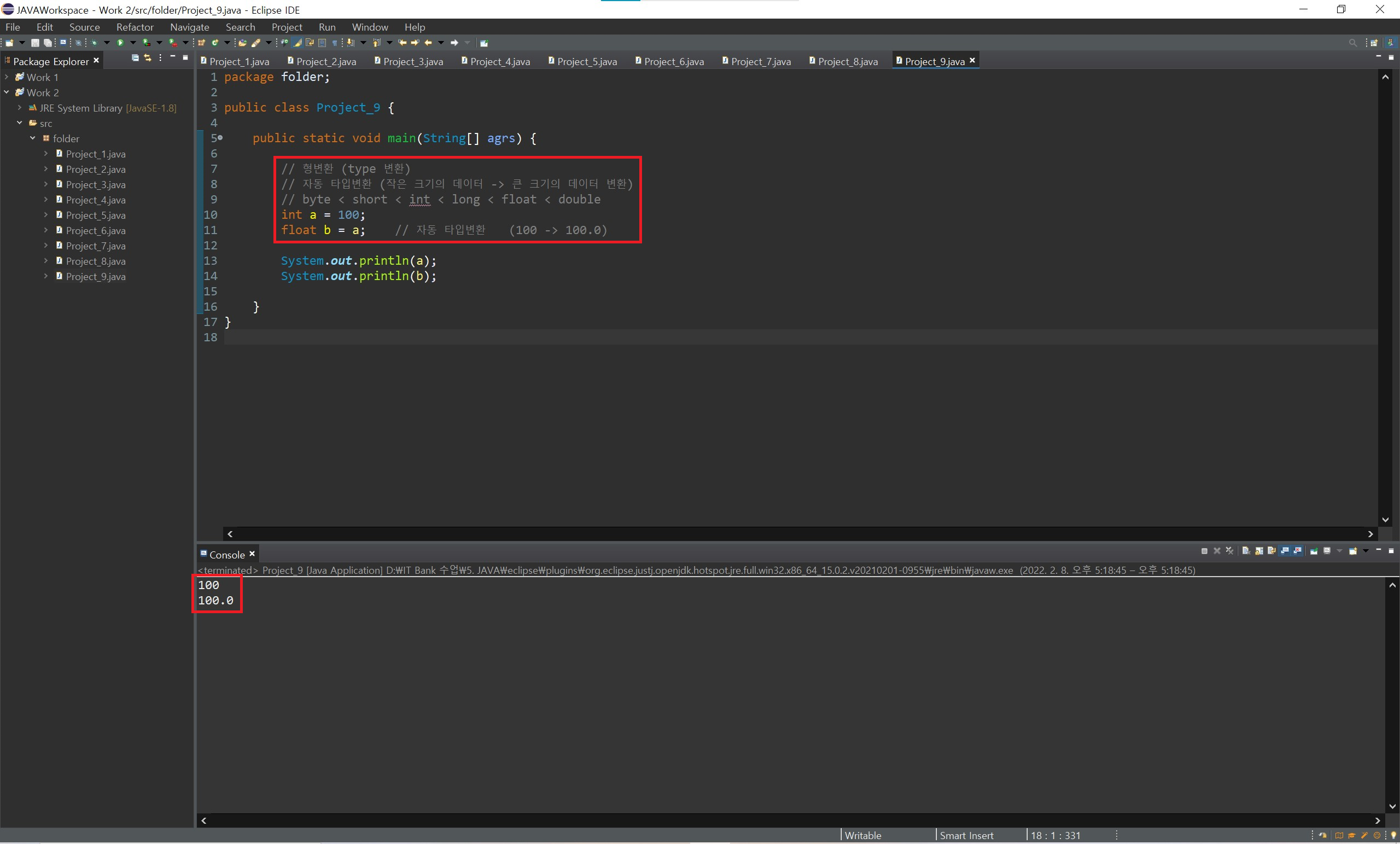Expand the Work 1 project node

click(x=6, y=77)
